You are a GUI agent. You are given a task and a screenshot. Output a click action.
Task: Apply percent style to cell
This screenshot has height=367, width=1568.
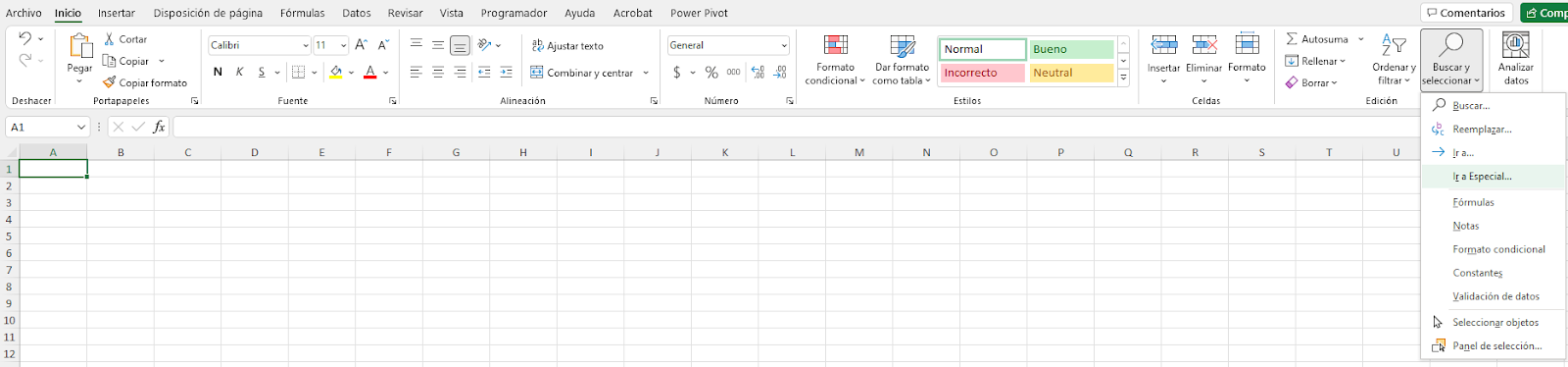pyautogui.click(x=711, y=72)
